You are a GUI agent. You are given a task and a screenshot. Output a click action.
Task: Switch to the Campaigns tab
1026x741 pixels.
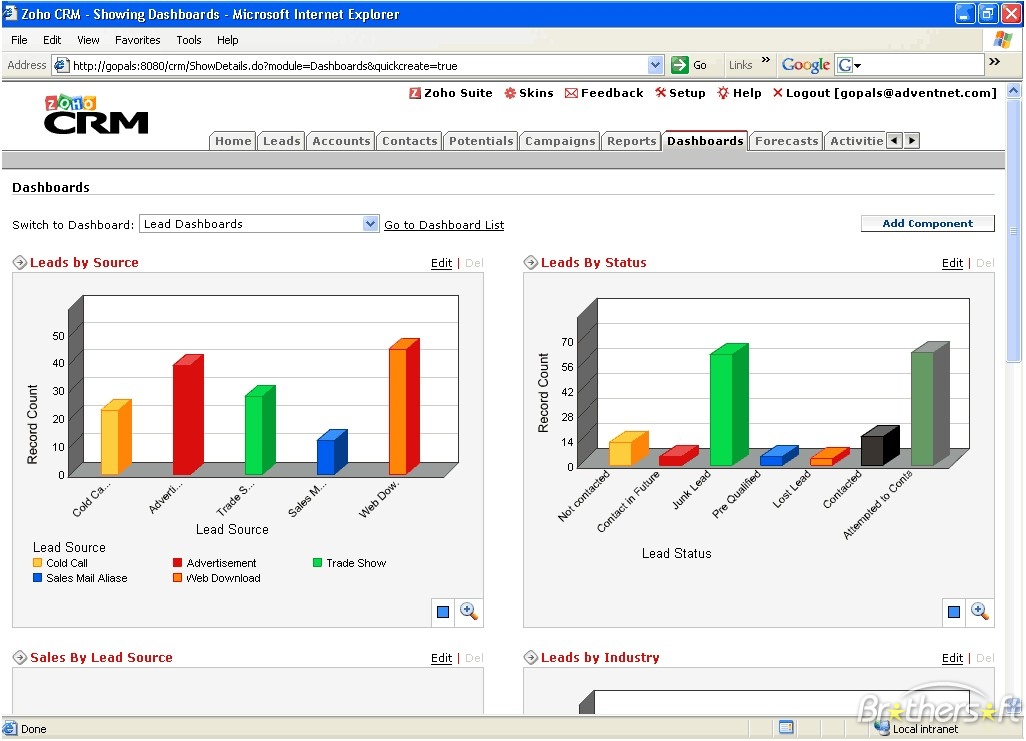pyautogui.click(x=560, y=141)
